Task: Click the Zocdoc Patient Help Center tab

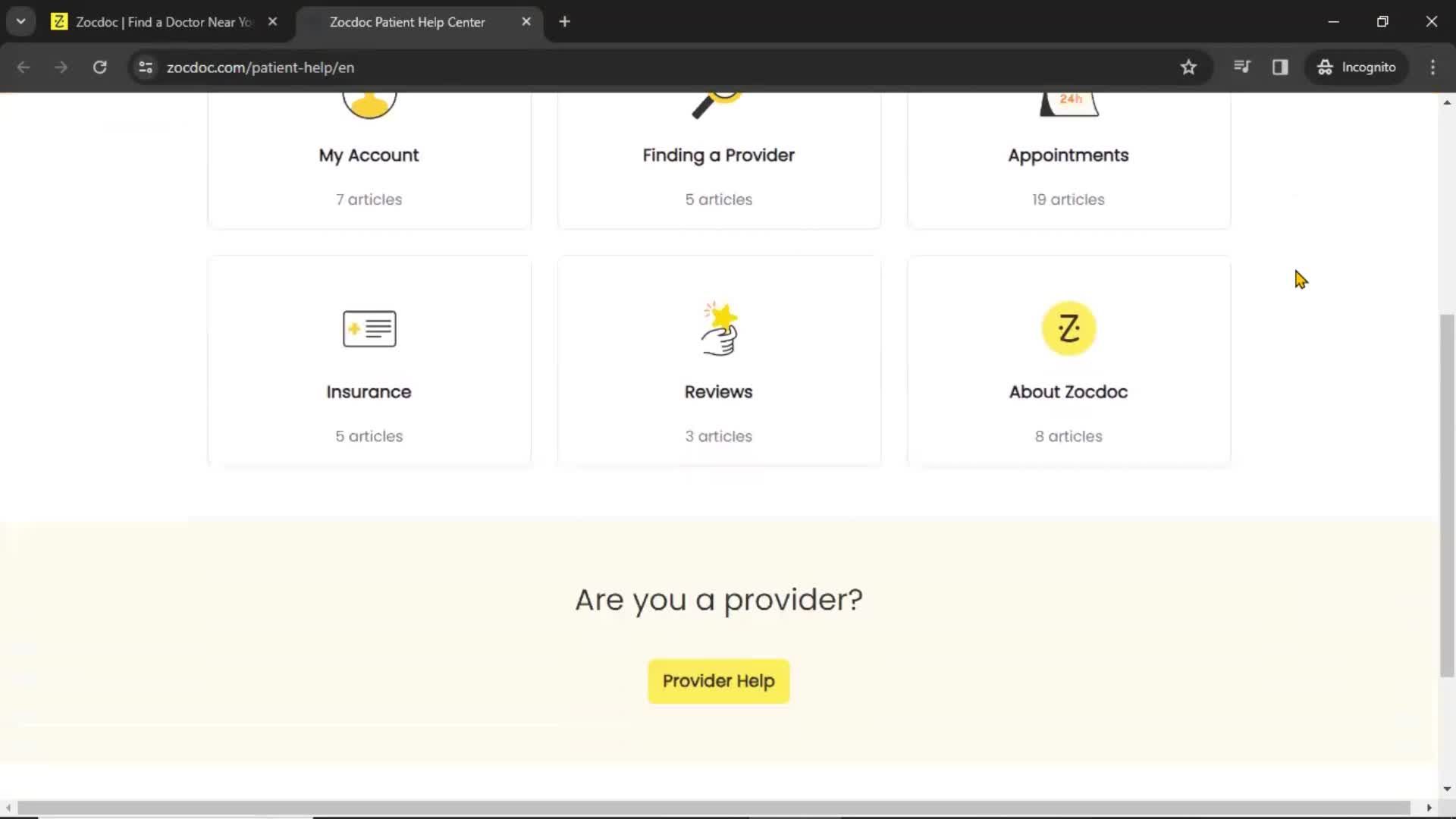Action: pos(407,22)
